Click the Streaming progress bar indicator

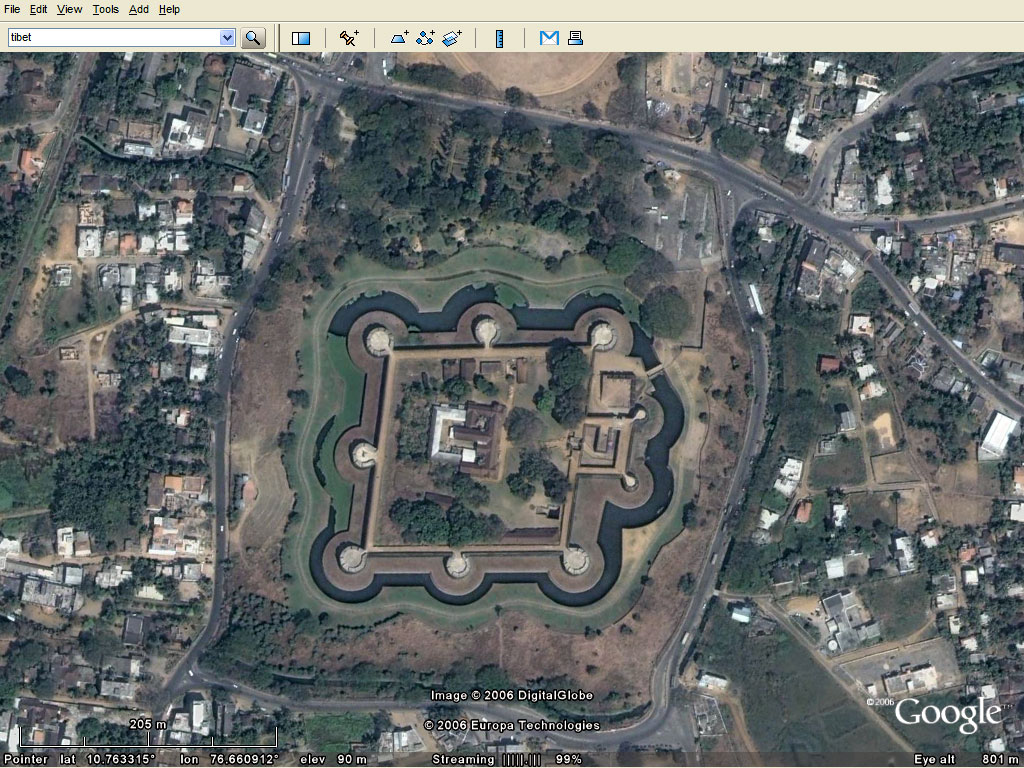pyautogui.click(x=521, y=760)
